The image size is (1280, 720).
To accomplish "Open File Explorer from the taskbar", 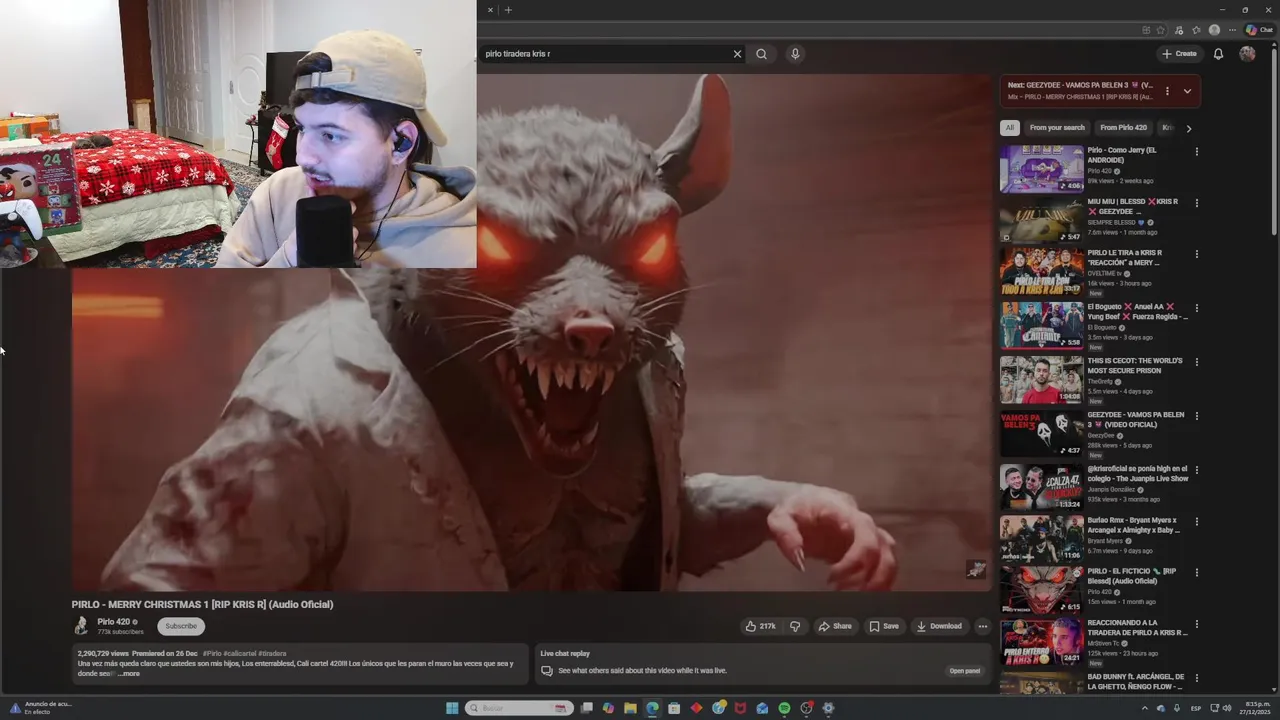I will click(630, 708).
